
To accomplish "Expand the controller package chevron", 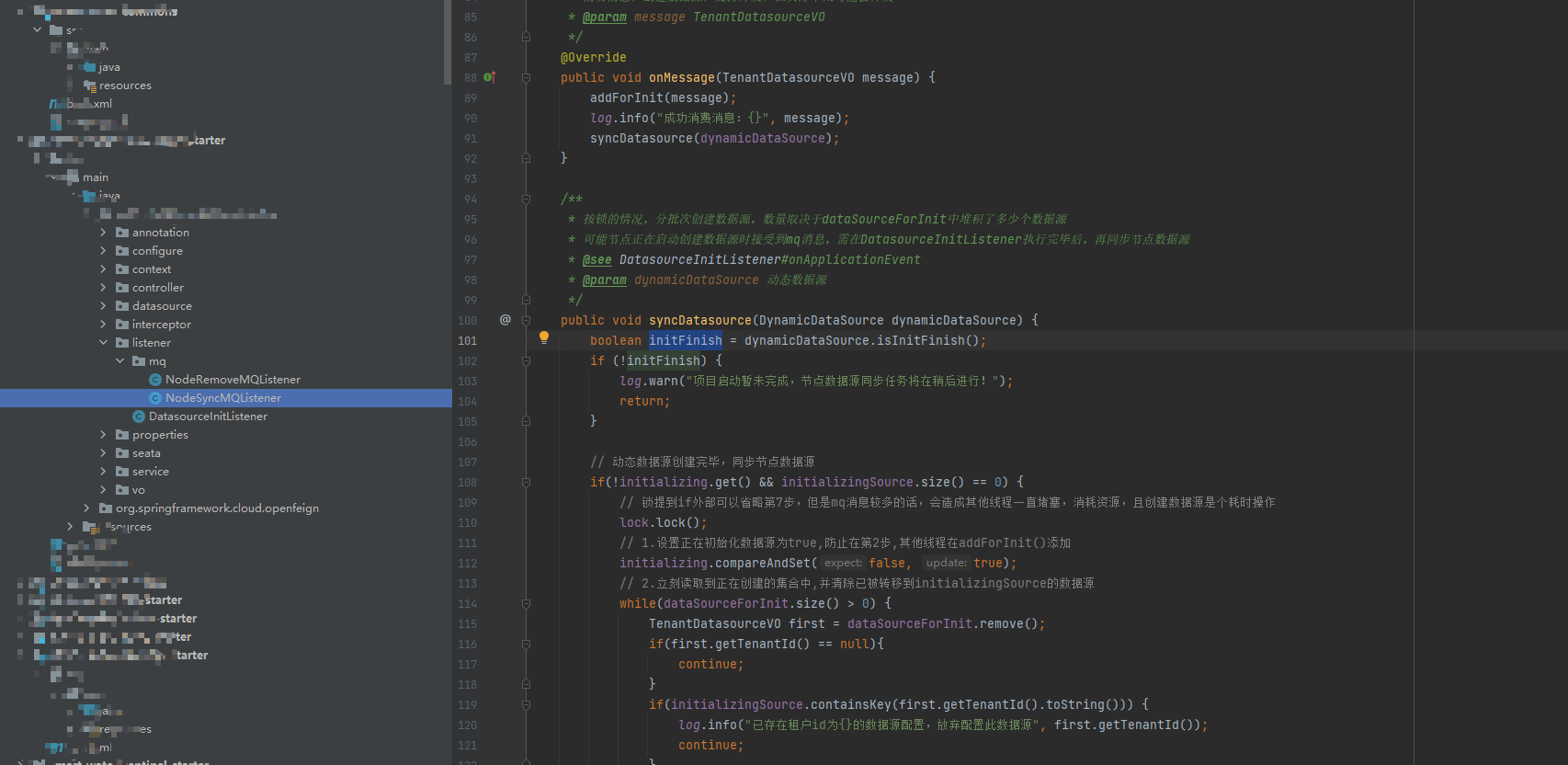I will tap(103, 288).
